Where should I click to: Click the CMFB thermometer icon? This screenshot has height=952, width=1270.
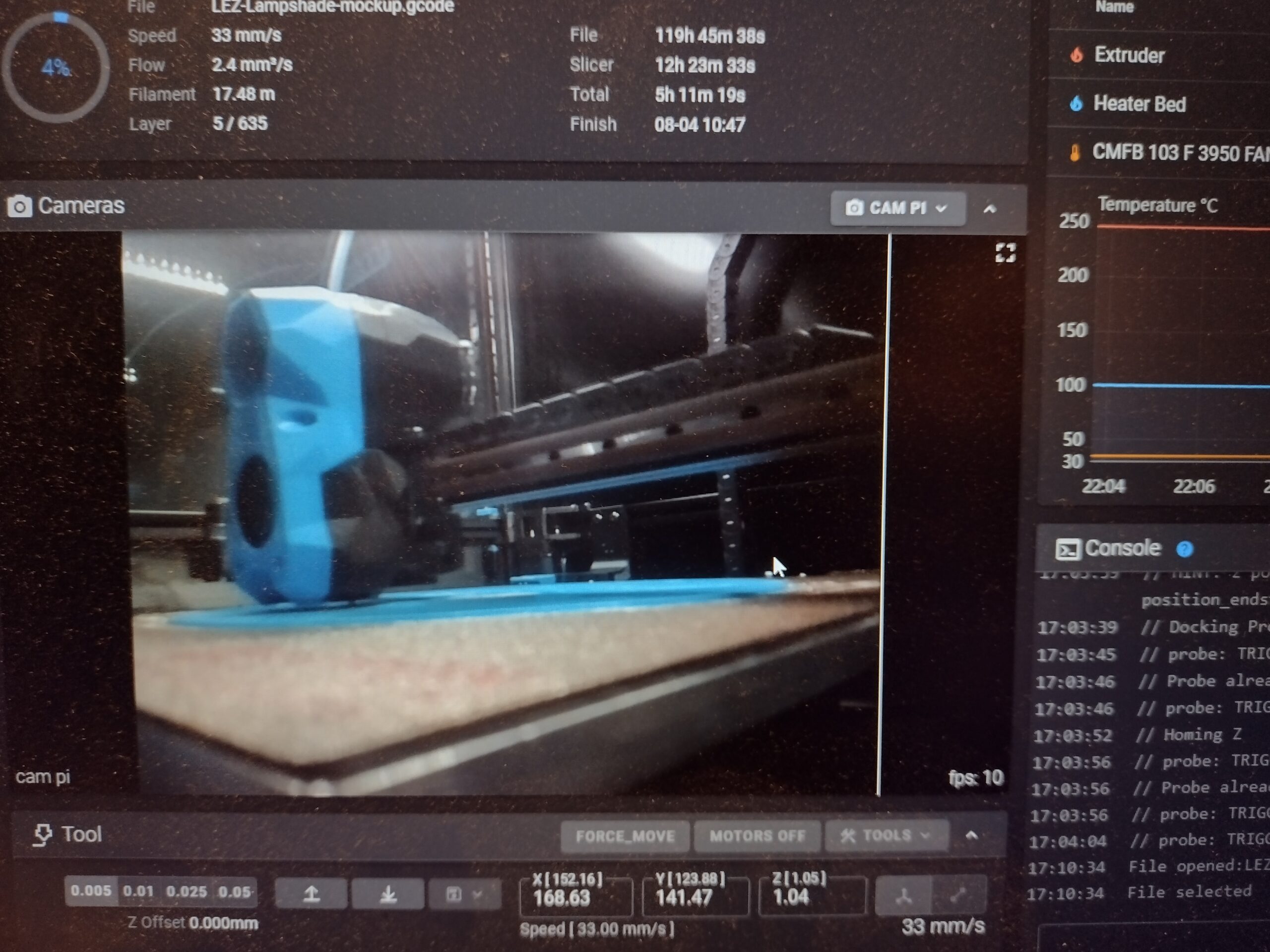pyautogui.click(x=1075, y=153)
